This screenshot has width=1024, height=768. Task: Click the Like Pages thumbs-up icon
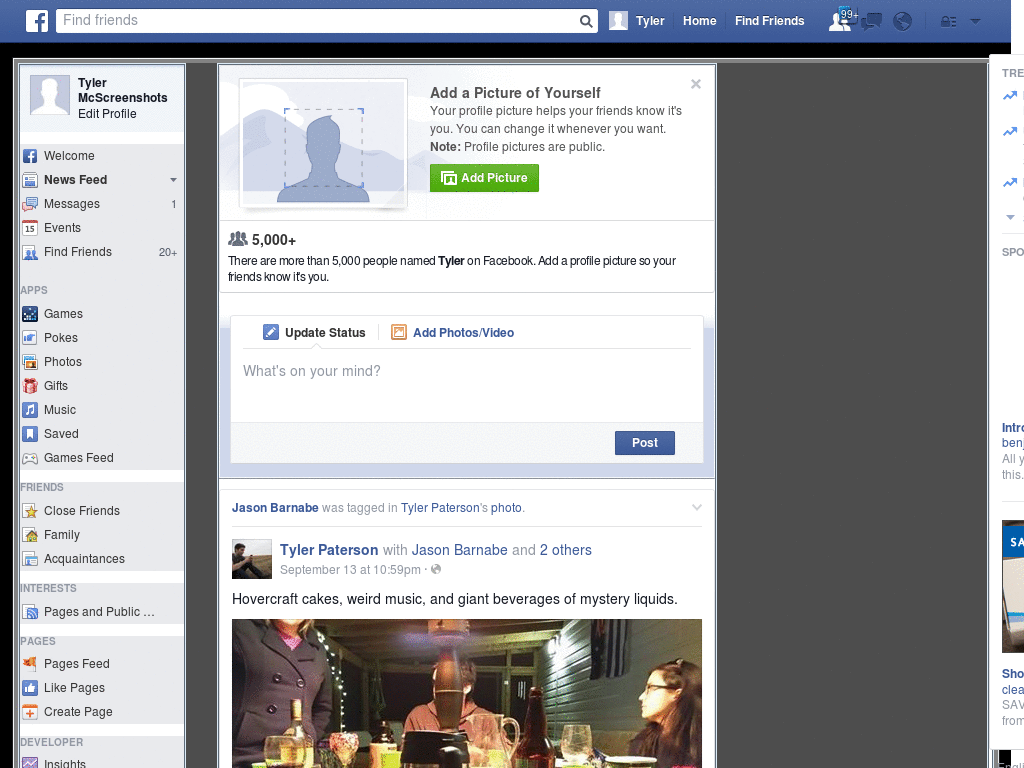pos(30,688)
